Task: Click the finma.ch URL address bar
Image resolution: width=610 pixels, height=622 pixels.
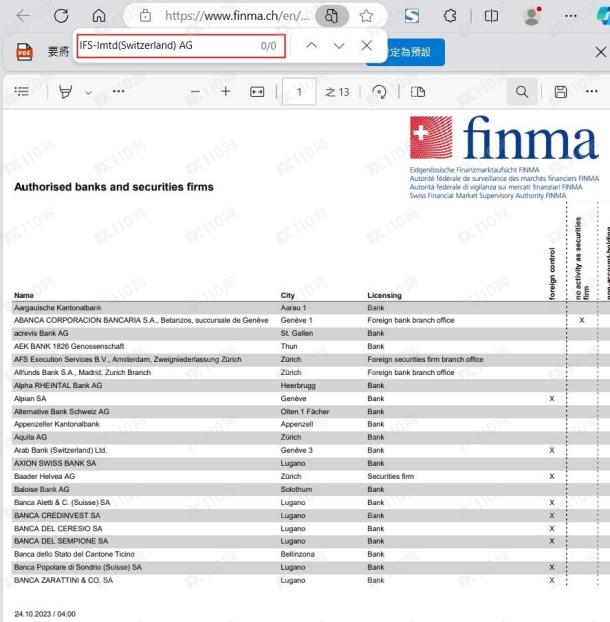Action: pyautogui.click(x=237, y=16)
